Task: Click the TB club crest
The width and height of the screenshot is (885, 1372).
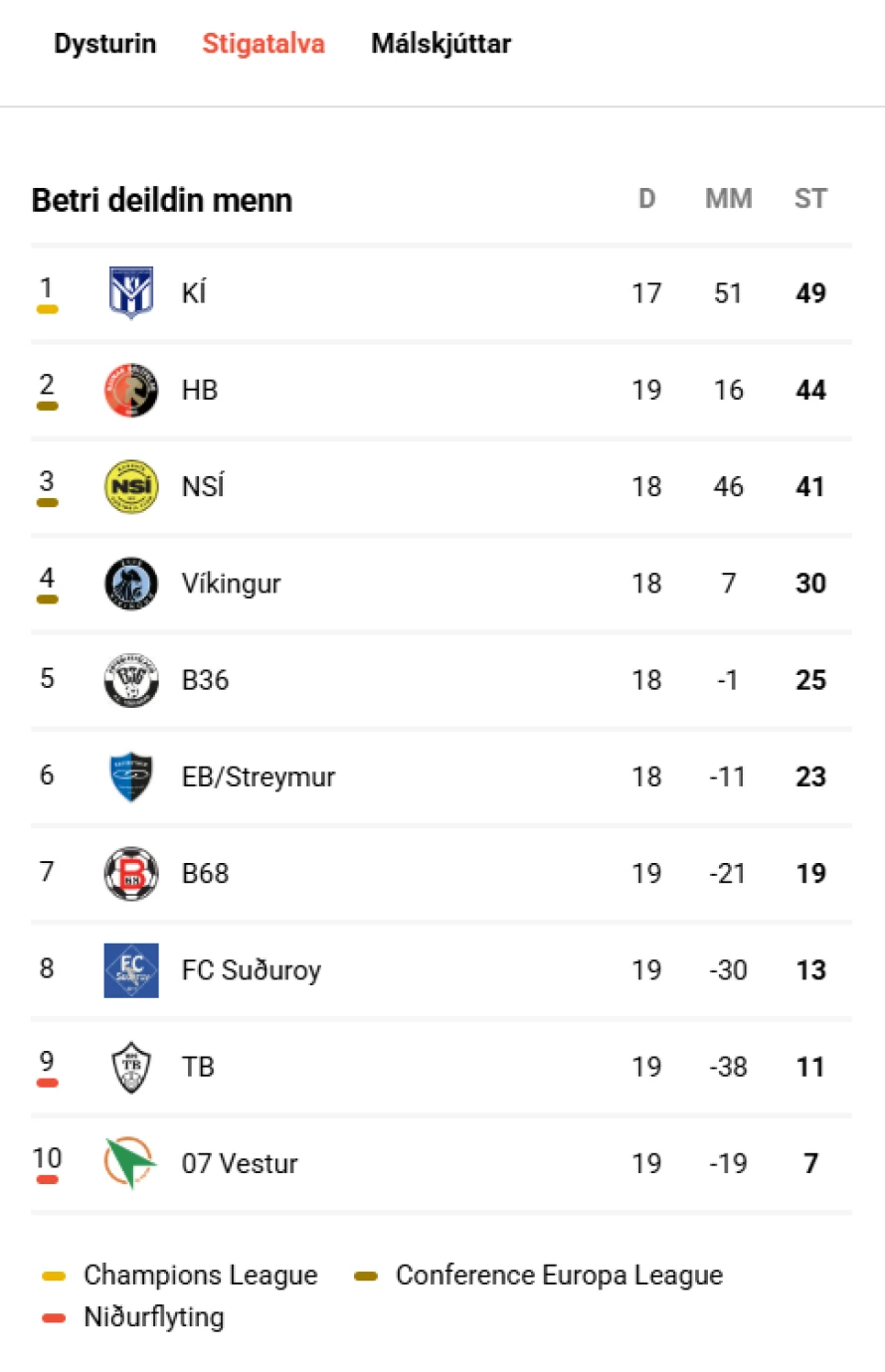Action: [x=131, y=1067]
